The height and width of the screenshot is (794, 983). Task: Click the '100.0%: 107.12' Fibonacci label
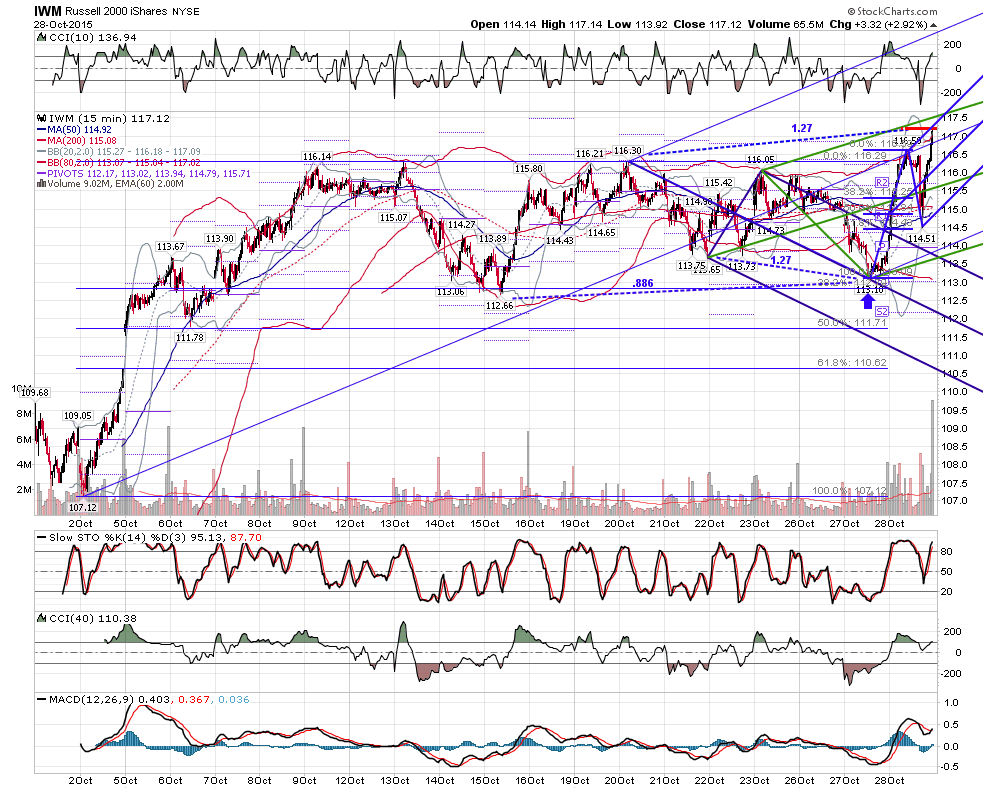[849, 491]
